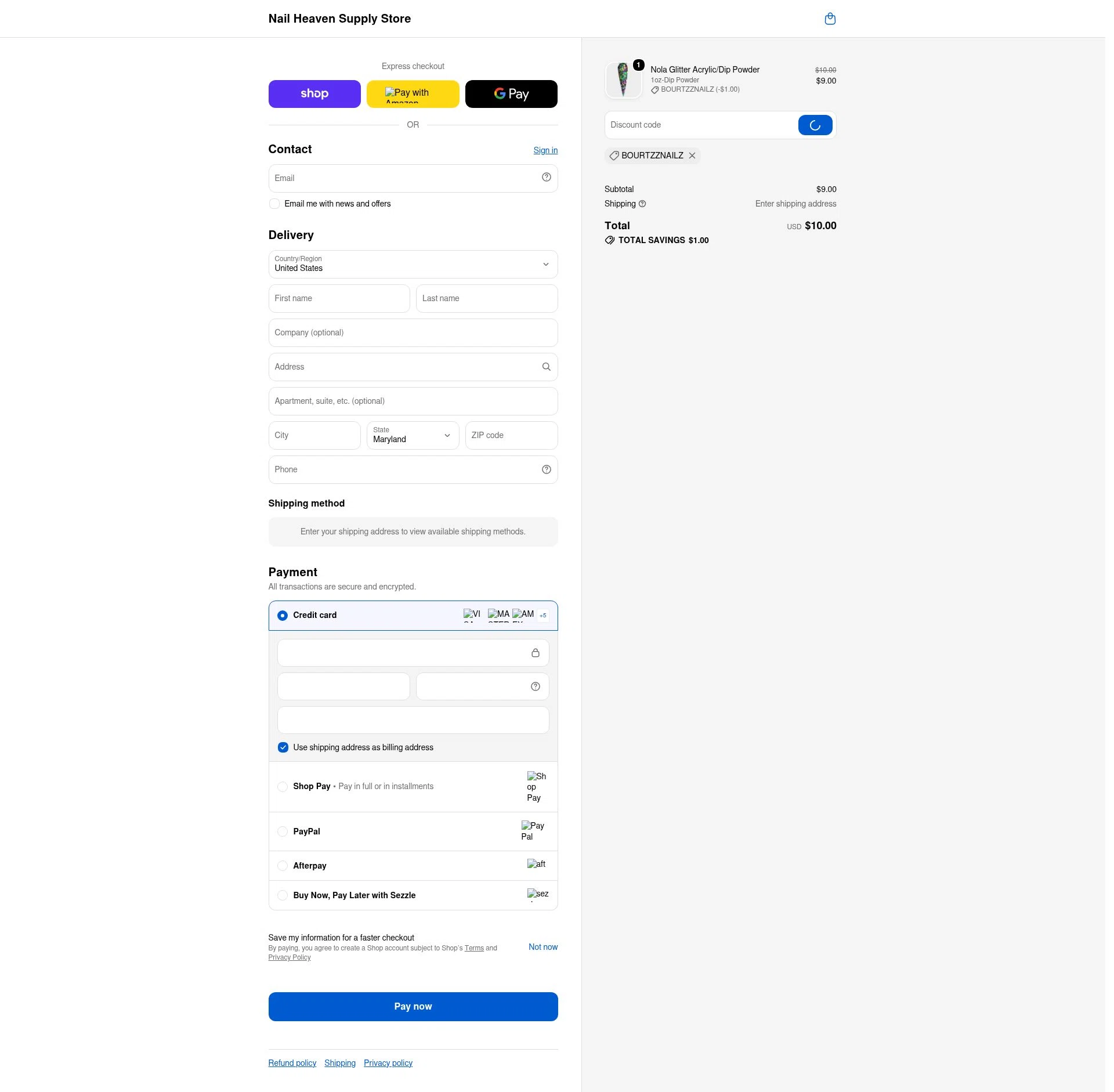
Task: Select the Afterpay payment option
Action: (x=282, y=866)
